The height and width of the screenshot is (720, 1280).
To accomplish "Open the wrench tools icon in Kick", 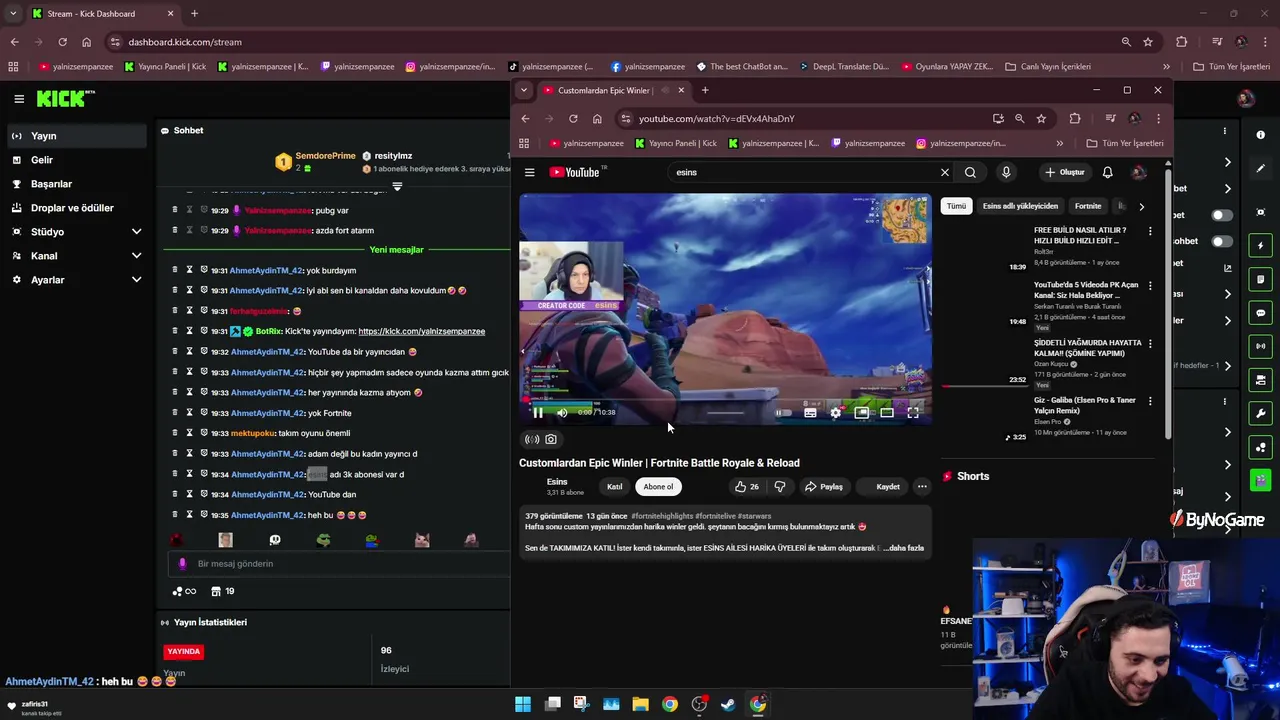I will click(x=1261, y=413).
